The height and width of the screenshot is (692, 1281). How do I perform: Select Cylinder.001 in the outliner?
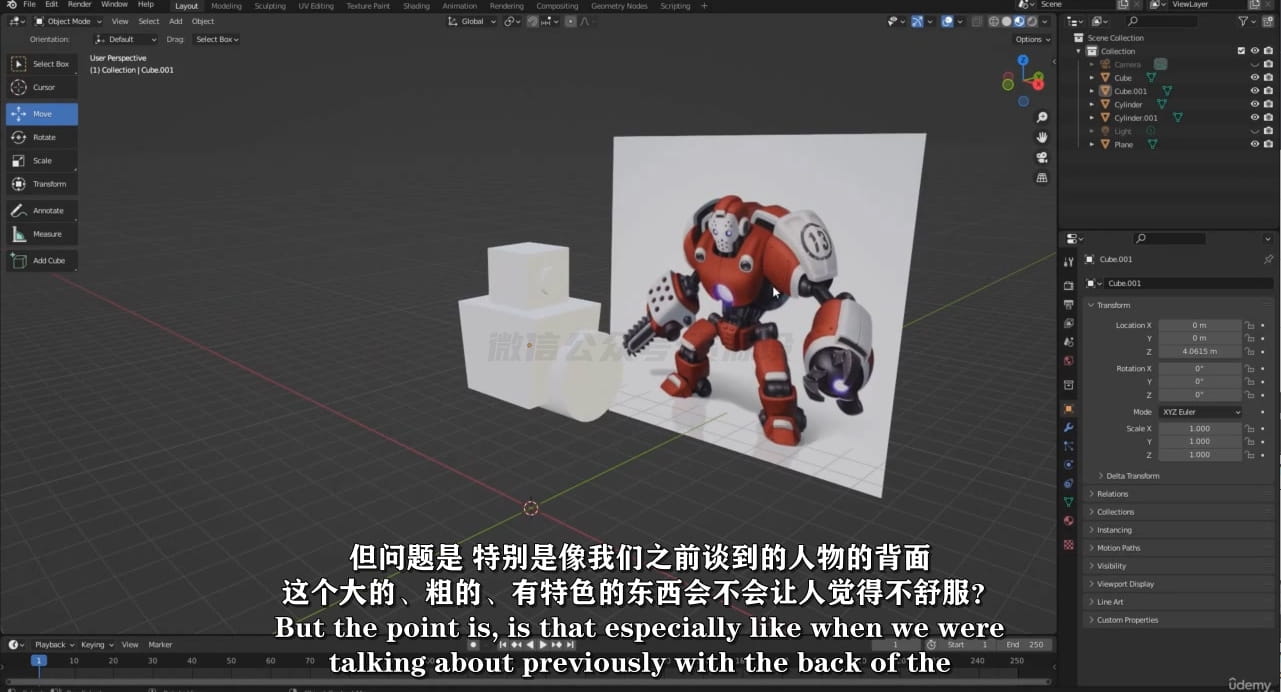[x=1135, y=118]
